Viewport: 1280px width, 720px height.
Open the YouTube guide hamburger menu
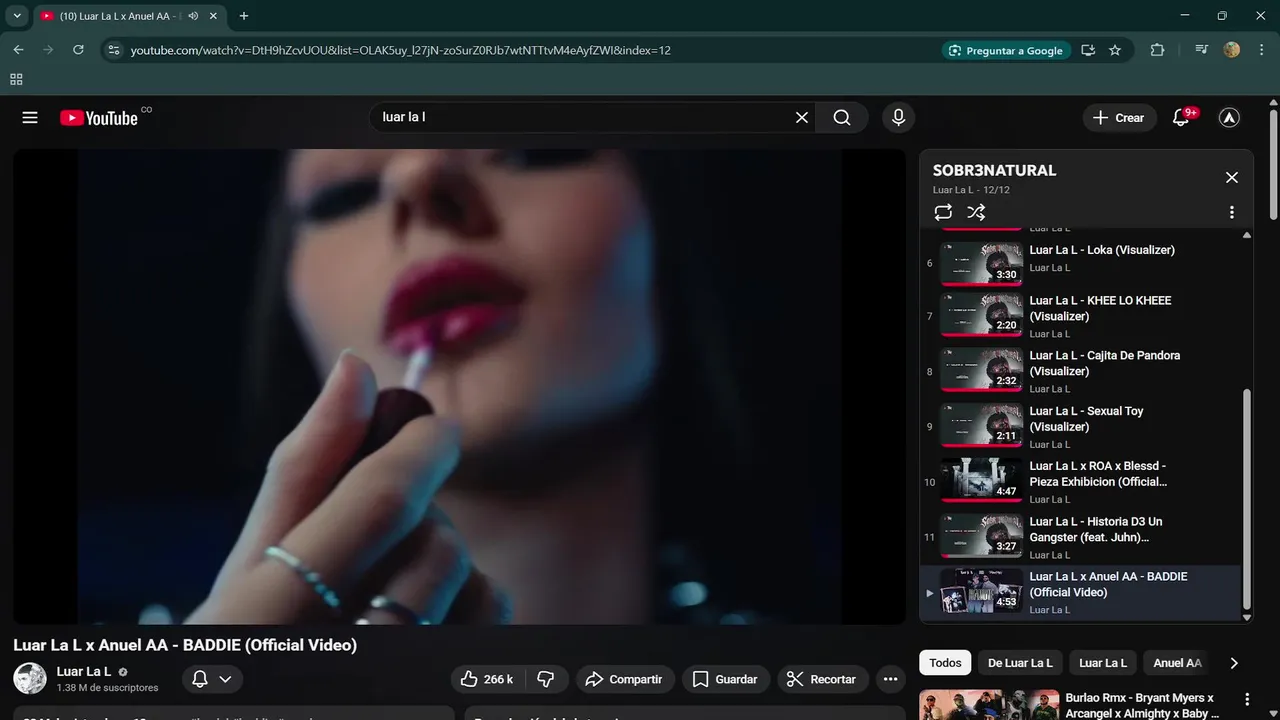coord(30,118)
